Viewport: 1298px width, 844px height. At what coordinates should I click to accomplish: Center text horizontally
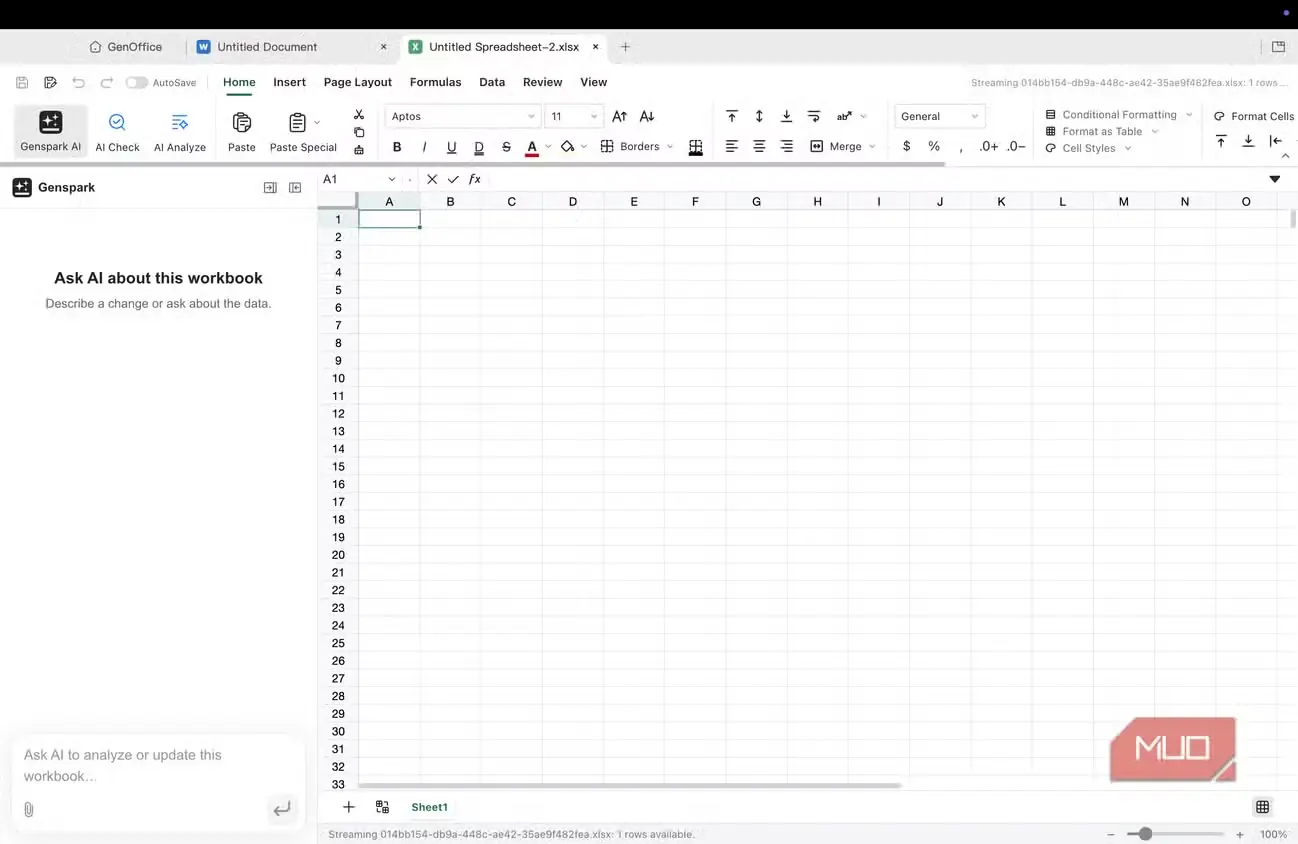(759, 146)
